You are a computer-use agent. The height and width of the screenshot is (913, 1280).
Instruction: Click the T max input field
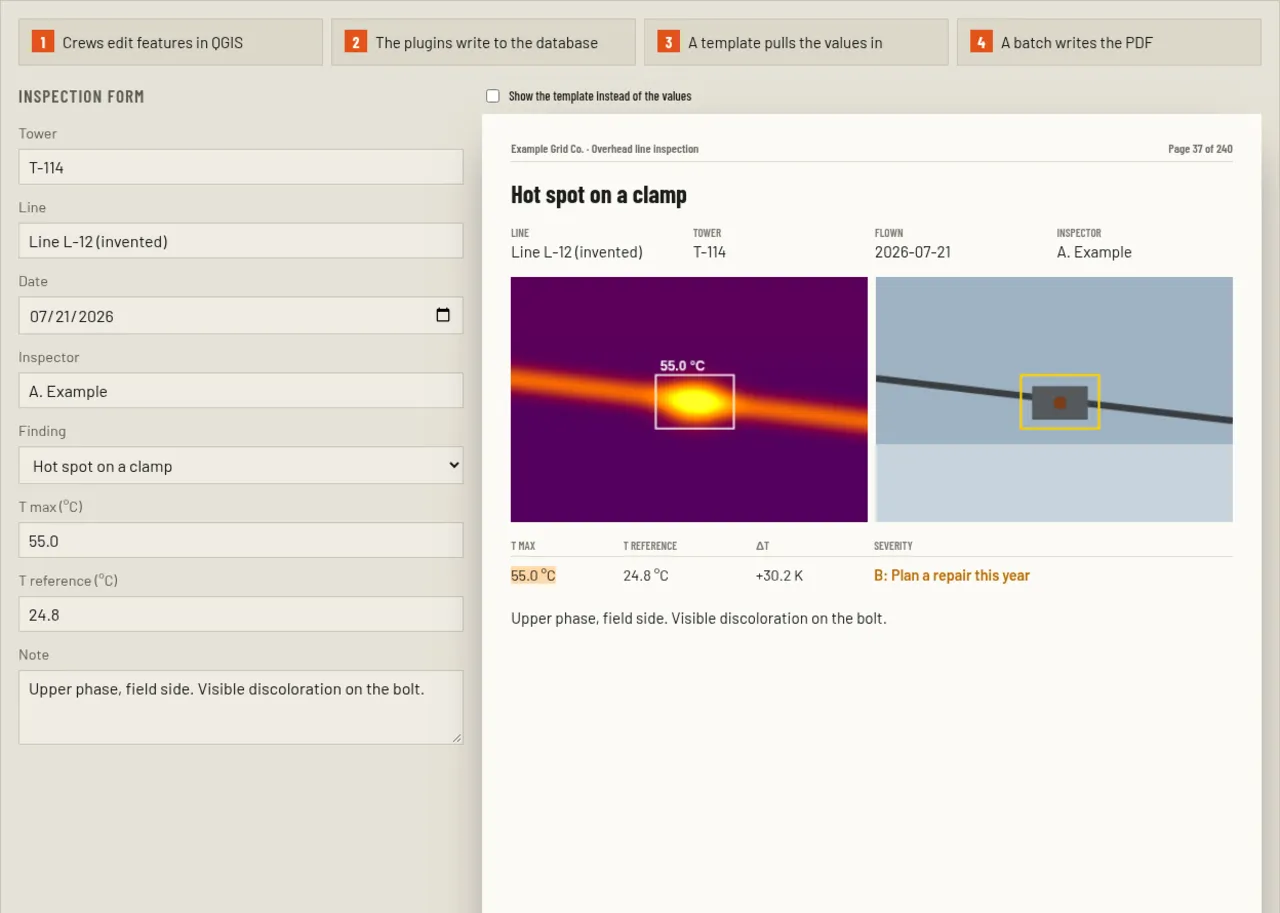tap(241, 540)
